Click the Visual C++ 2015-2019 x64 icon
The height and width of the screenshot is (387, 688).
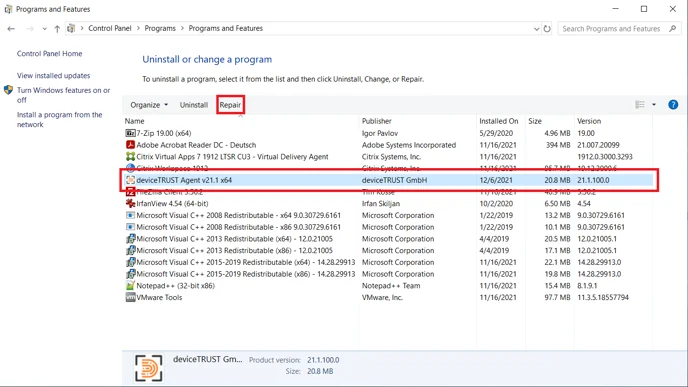click(x=130, y=262)
